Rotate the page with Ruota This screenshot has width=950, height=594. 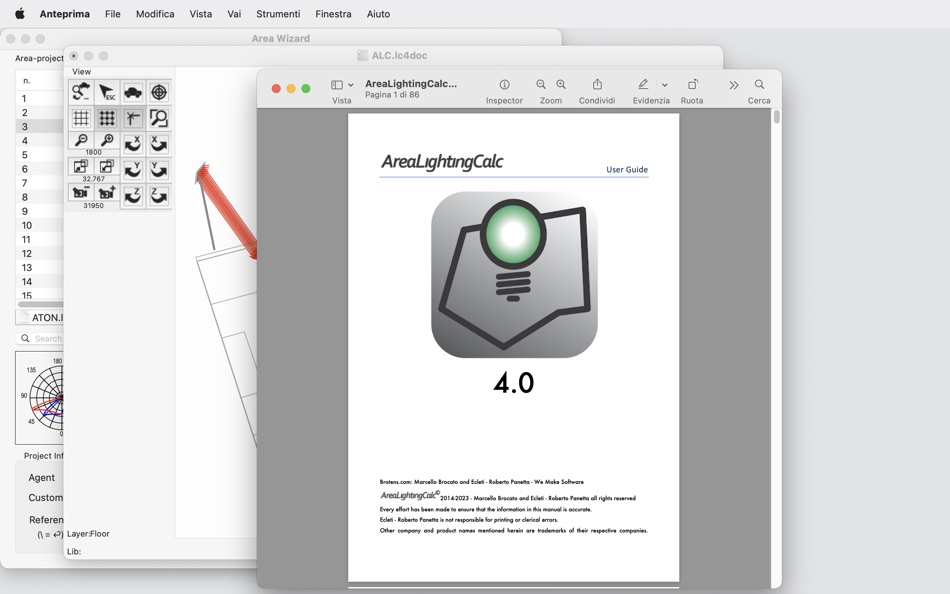pos(692,84)
